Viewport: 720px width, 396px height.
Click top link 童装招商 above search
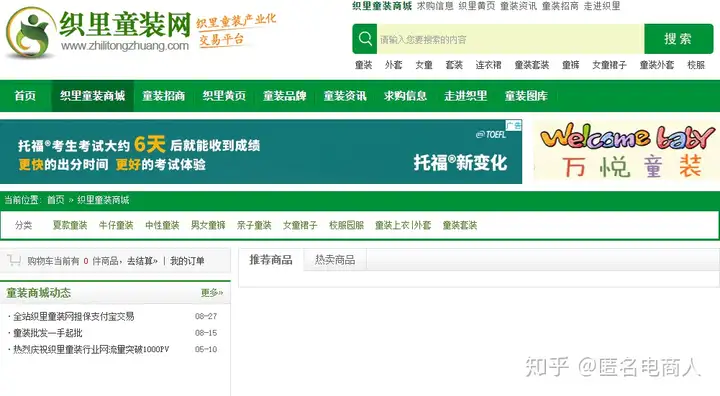[560, 6]
